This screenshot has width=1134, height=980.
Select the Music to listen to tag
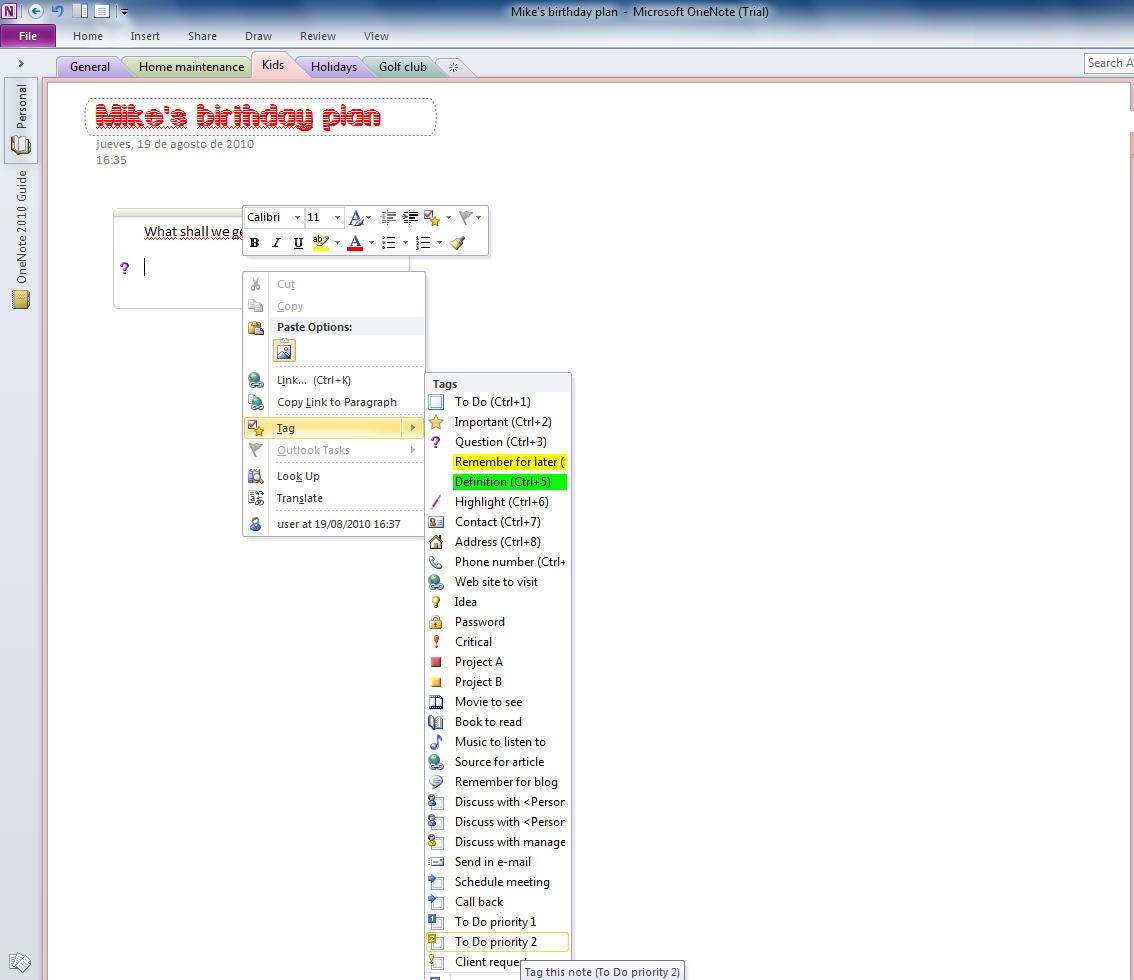tap(498, 742)
